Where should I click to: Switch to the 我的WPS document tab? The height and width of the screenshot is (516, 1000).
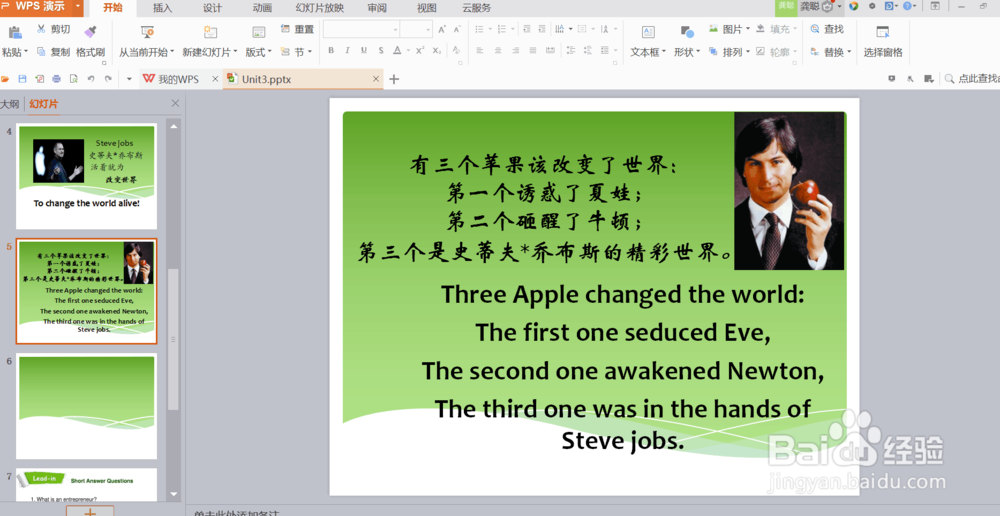(179, 79)
